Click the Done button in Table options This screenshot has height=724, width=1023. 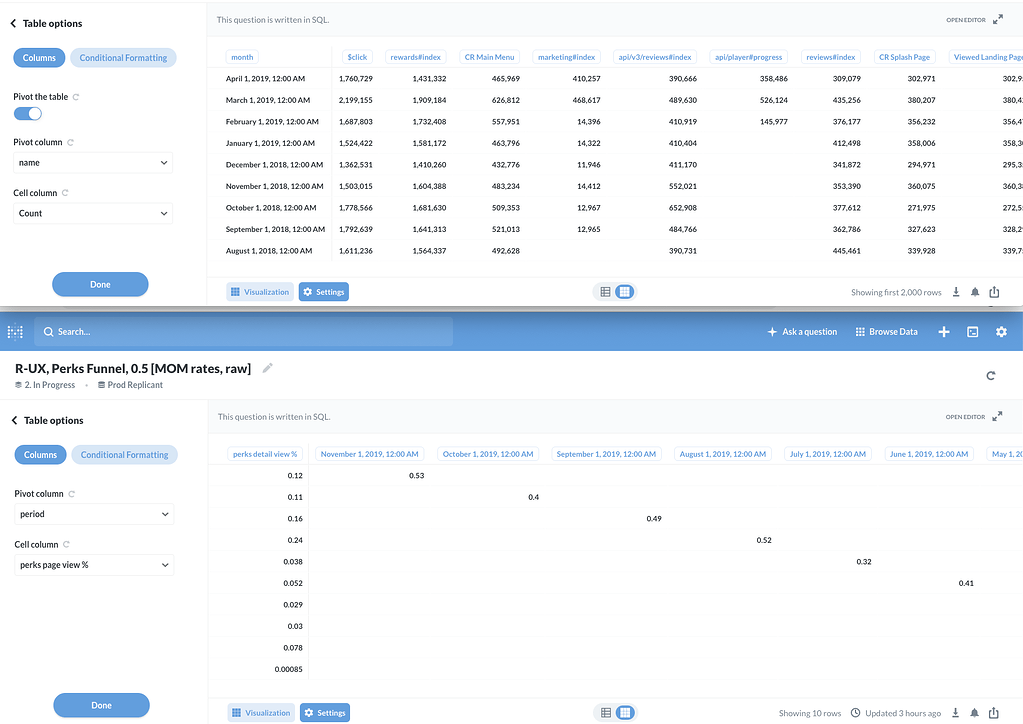101,705
